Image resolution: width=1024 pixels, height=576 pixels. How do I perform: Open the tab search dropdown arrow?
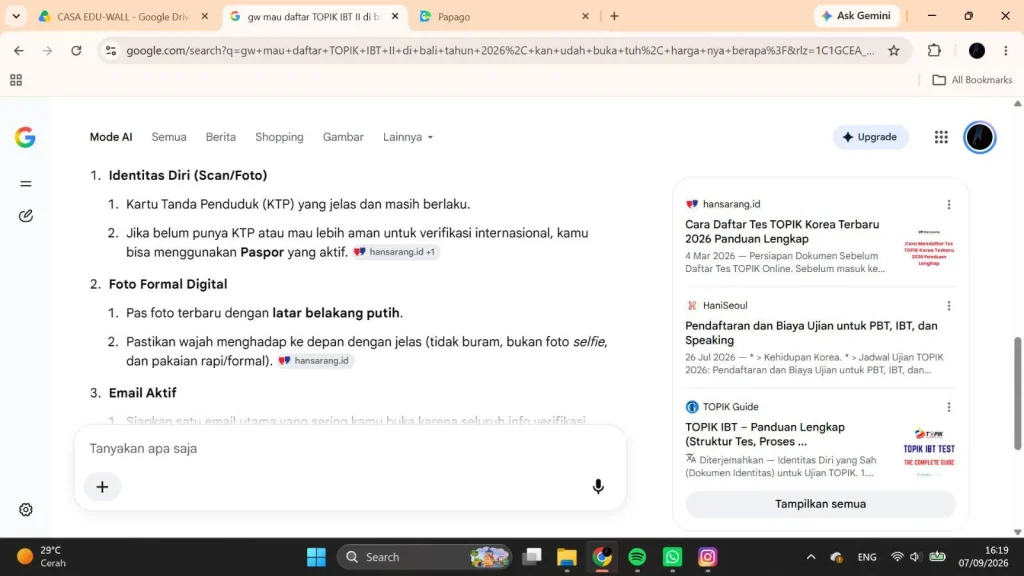tap(16, 16)
